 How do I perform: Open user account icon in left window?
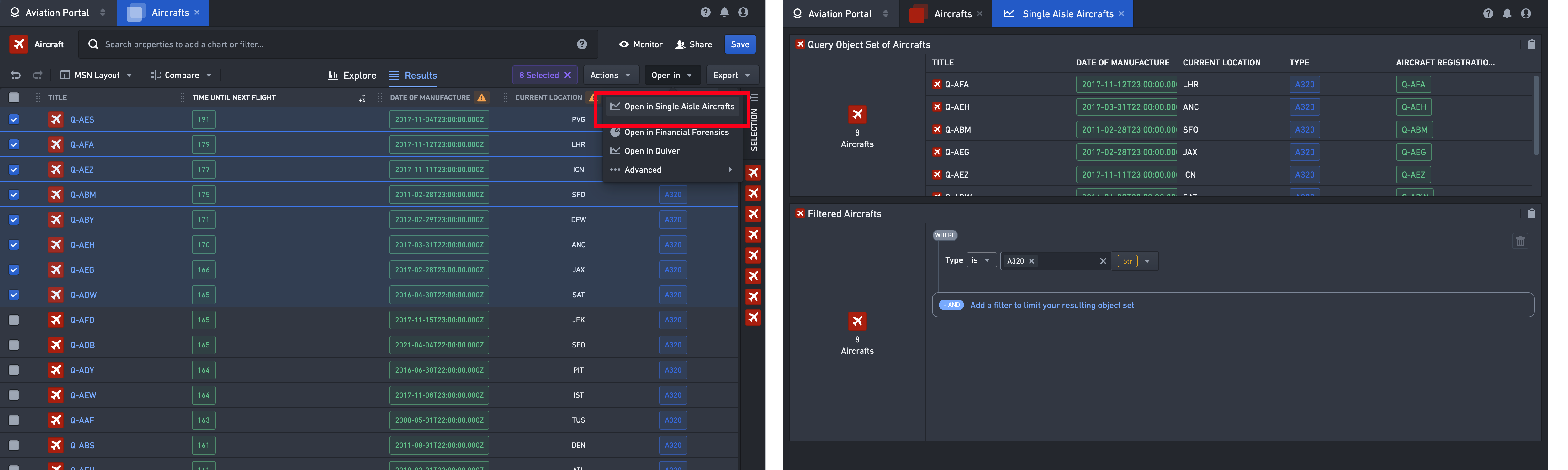click(x=743, y=12)
